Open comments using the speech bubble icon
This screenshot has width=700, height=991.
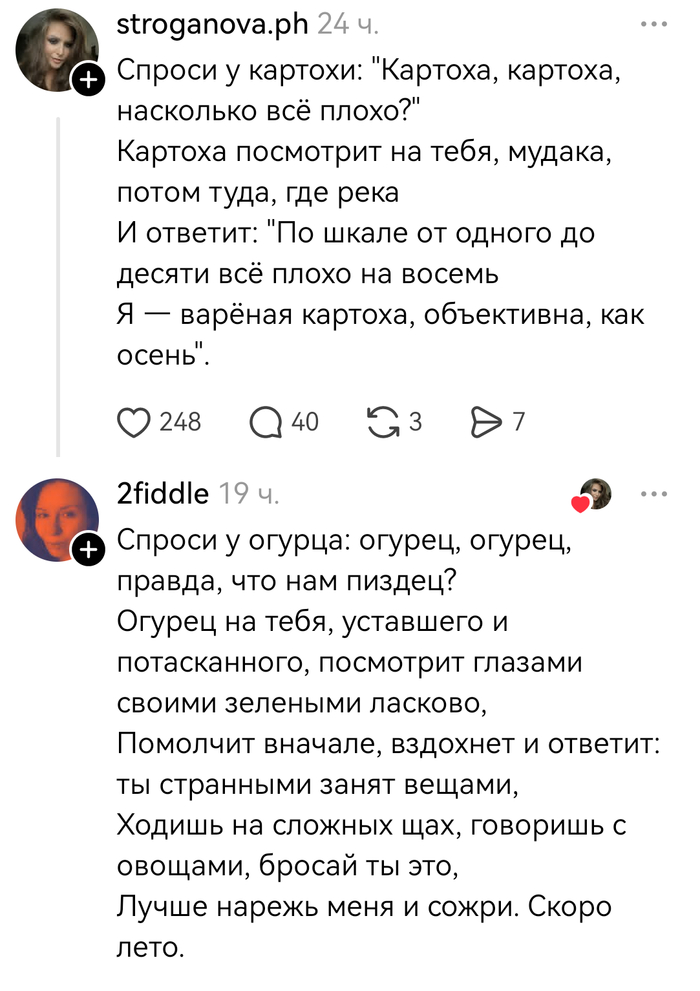[266, 421]
